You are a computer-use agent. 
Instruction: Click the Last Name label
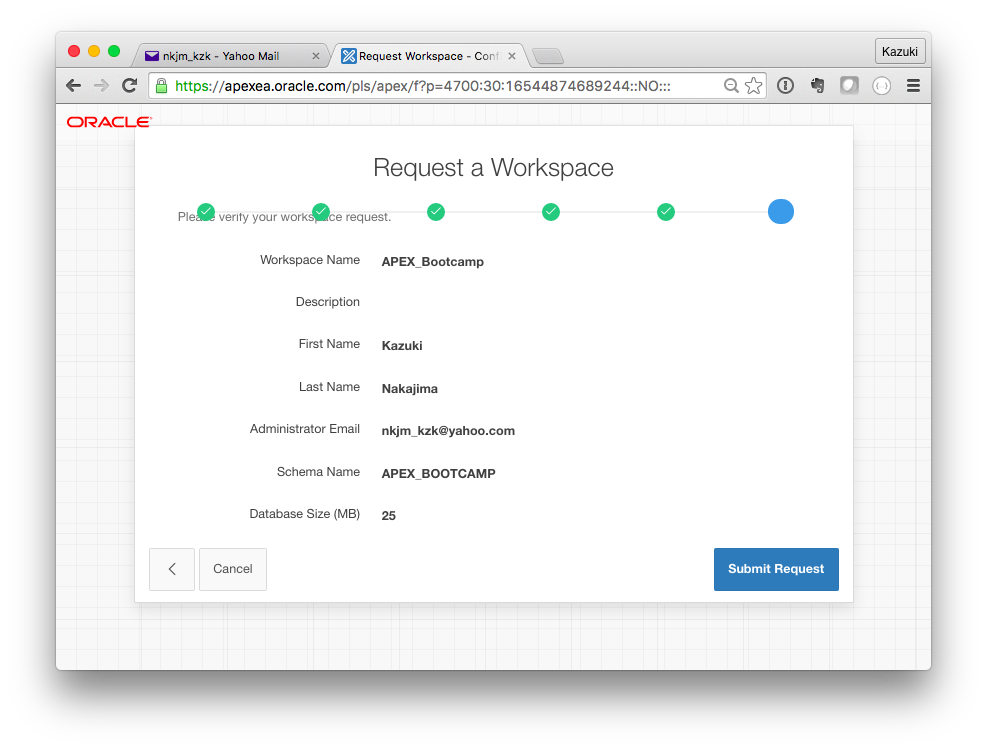pos(329,387)
